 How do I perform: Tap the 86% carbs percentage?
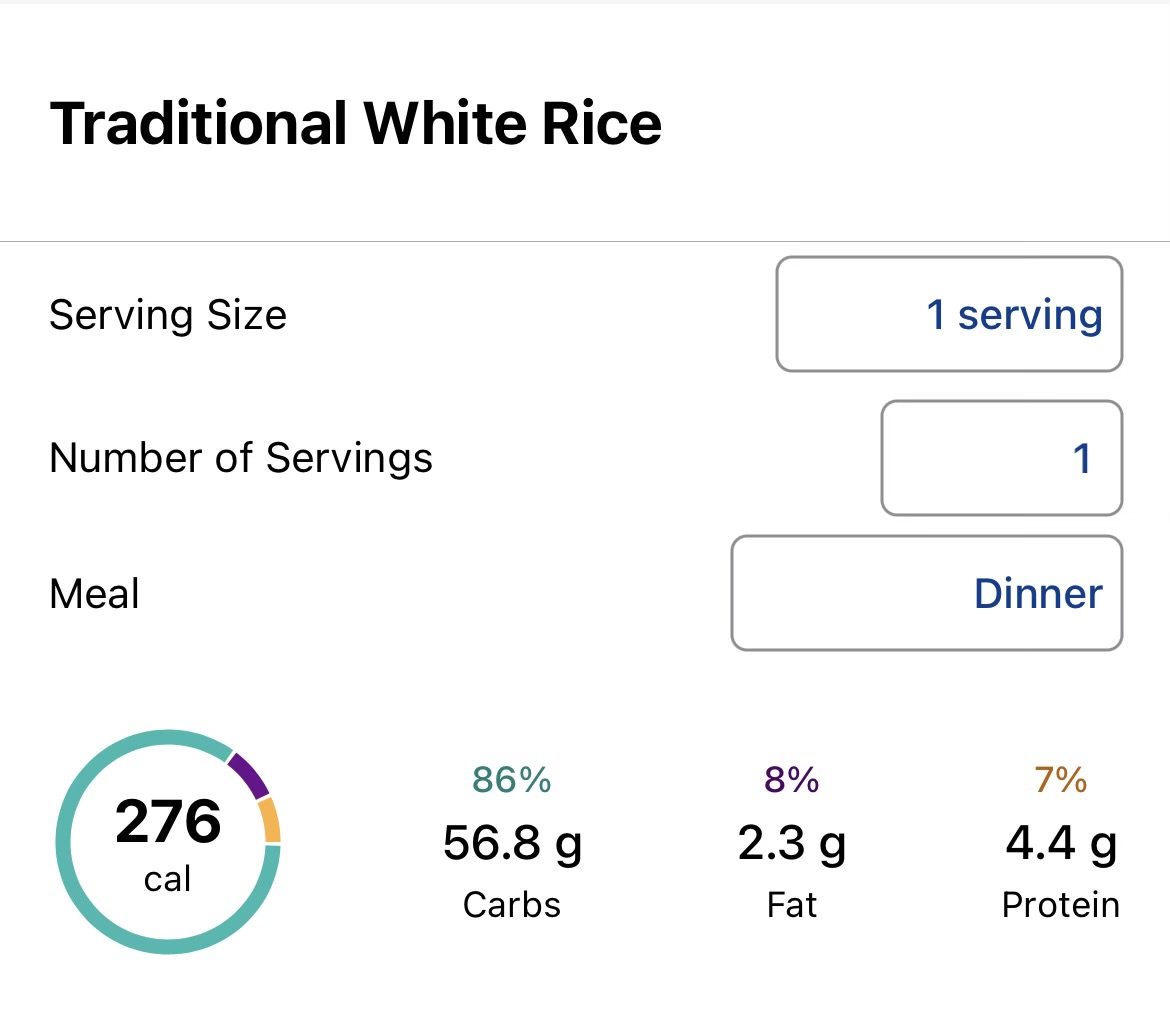point(512,780)
